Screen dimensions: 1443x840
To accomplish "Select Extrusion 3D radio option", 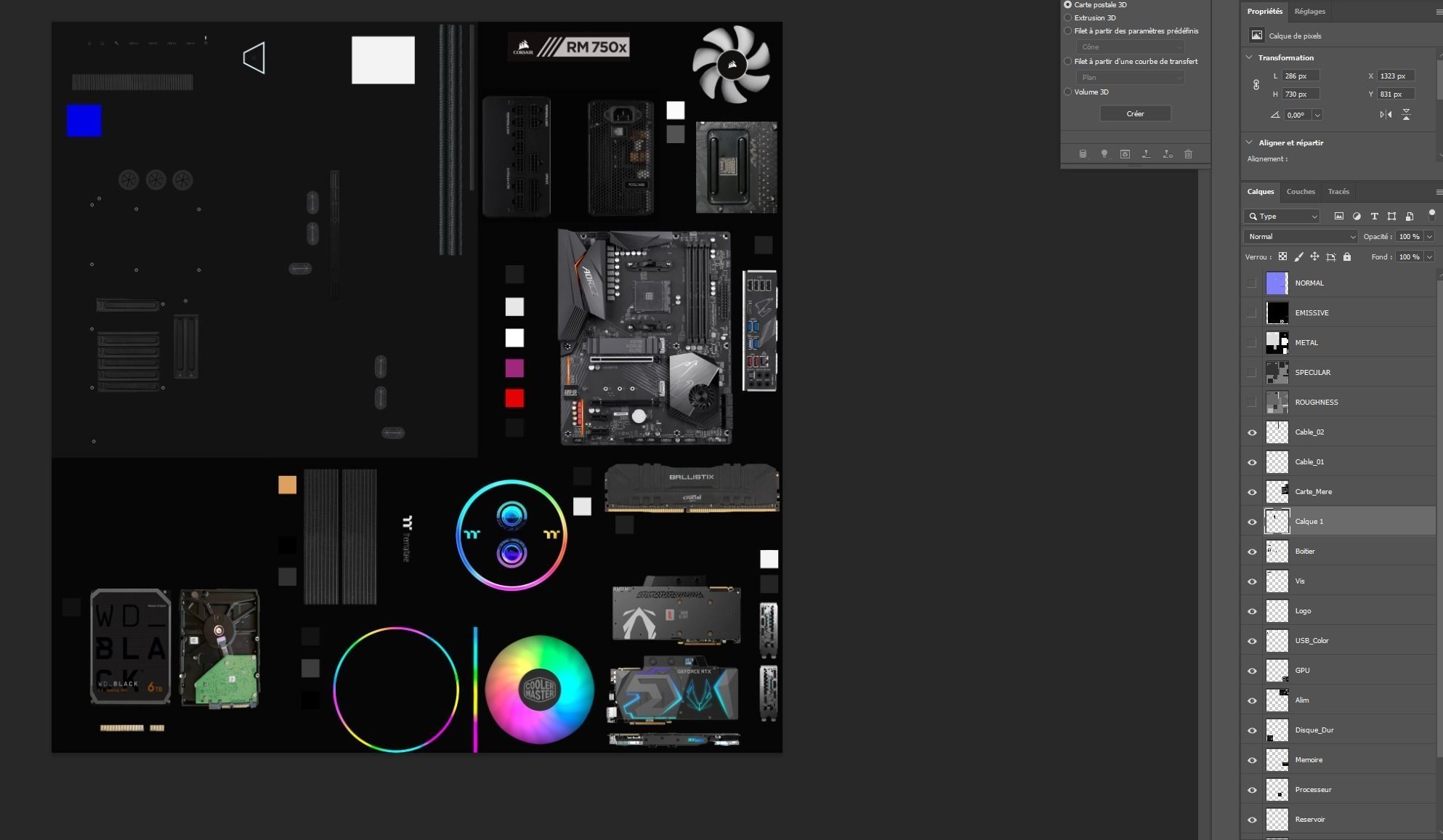I will pyautogui.click(x=1068, y=17).
